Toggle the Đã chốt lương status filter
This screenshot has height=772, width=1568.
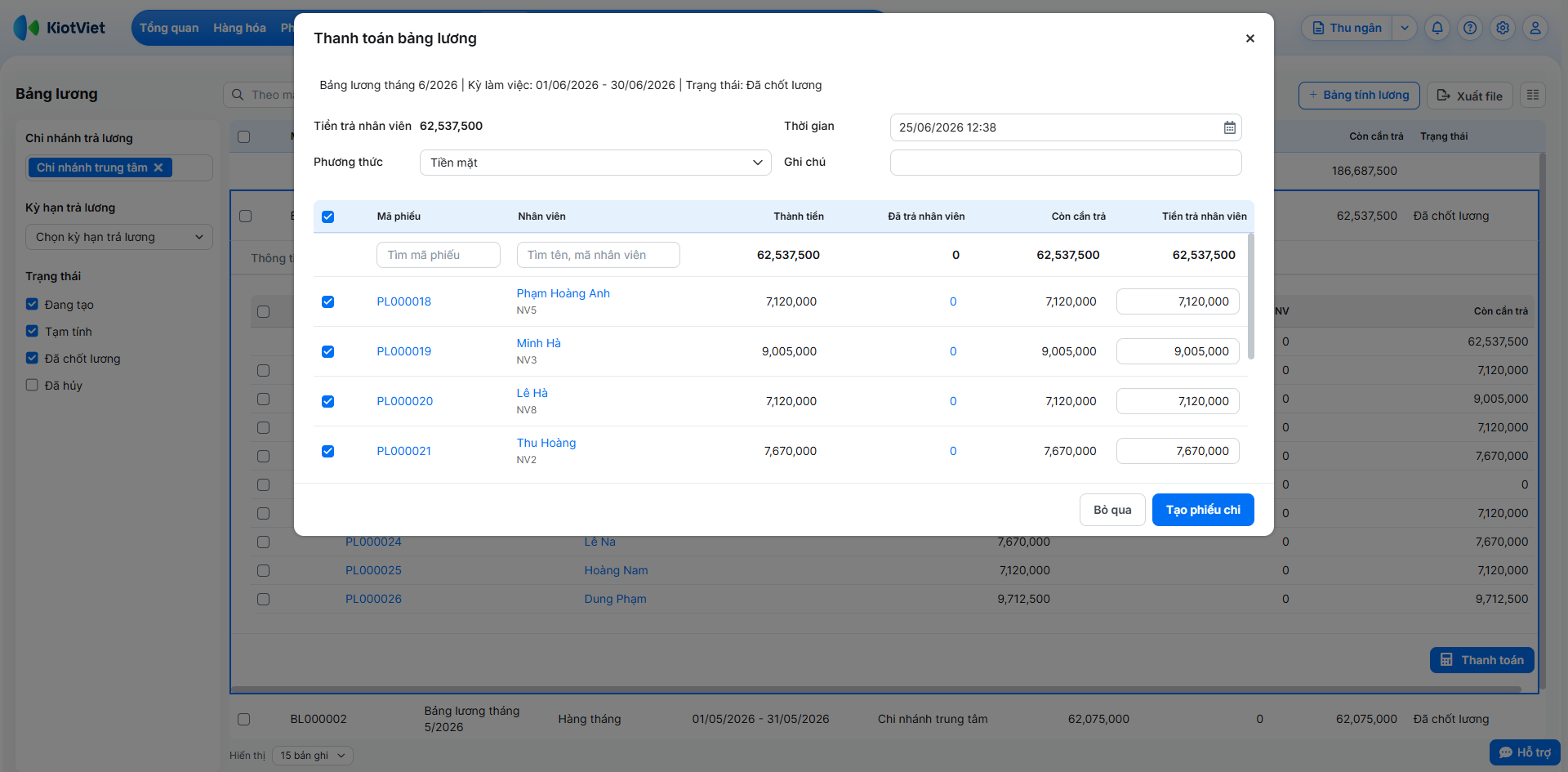coord(32,358)
